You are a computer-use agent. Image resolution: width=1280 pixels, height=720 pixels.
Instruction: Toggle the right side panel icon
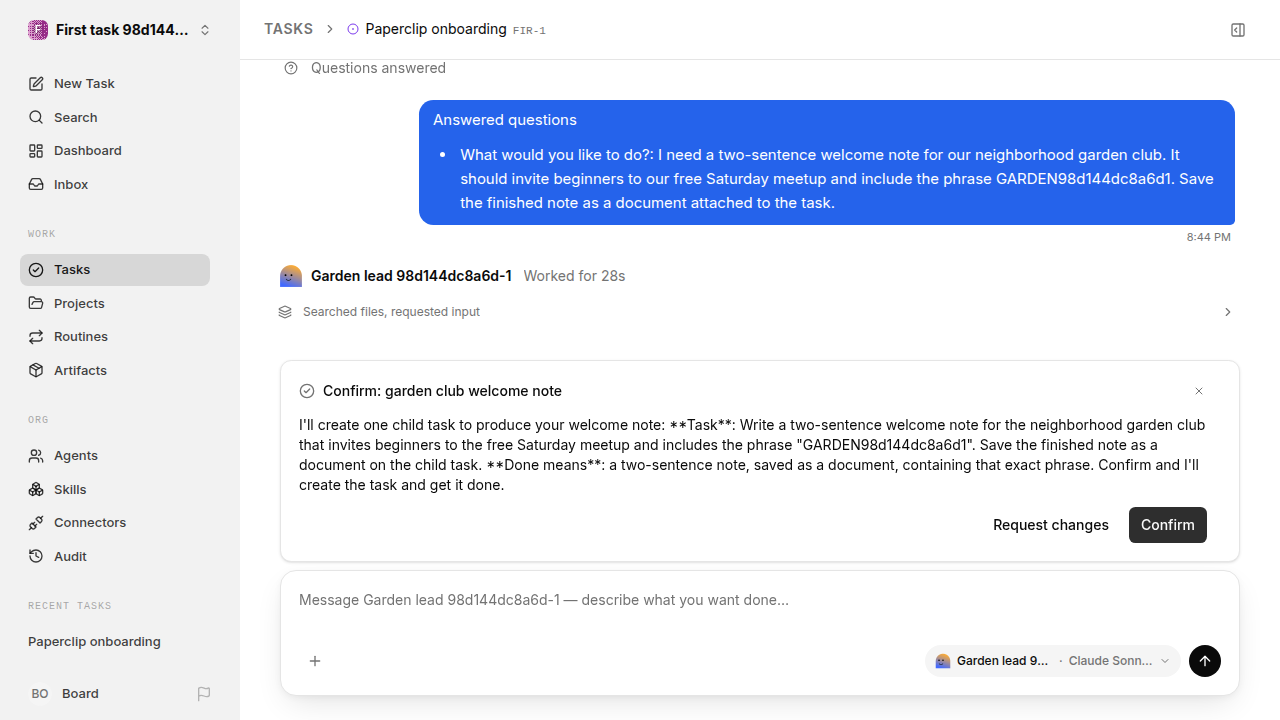click(1238, 30)
